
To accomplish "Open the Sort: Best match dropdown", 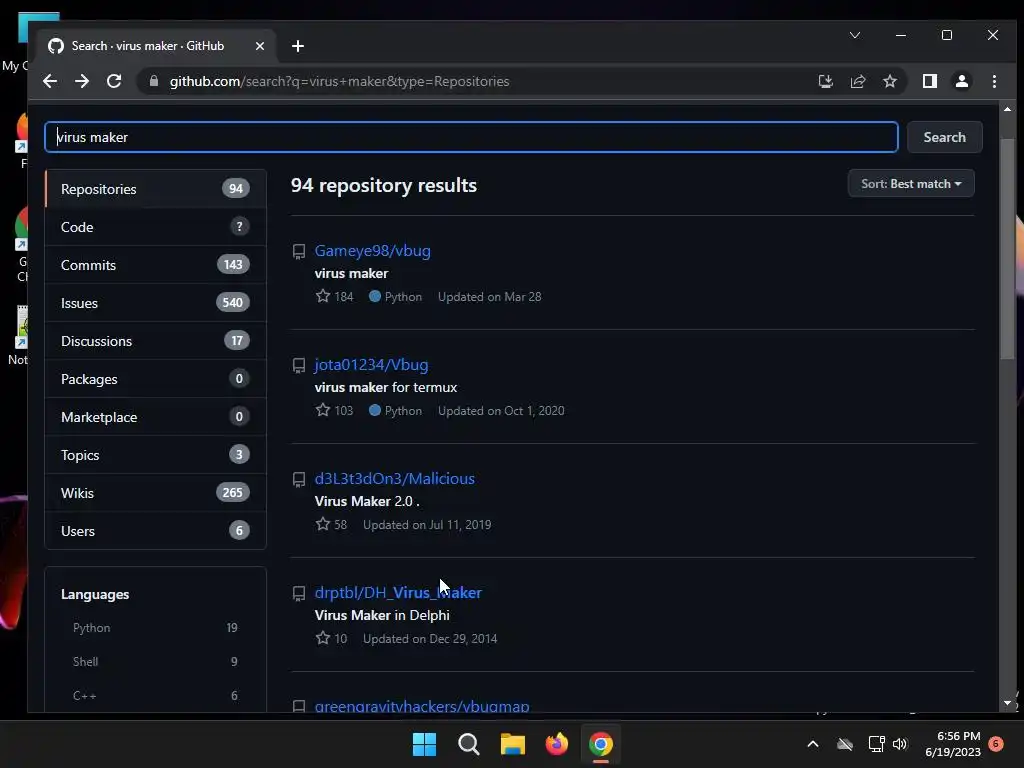I will point(911,184).
